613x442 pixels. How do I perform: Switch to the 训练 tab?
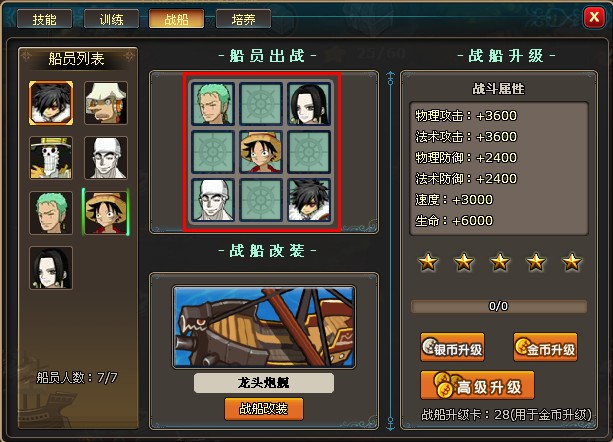point(111,19)
